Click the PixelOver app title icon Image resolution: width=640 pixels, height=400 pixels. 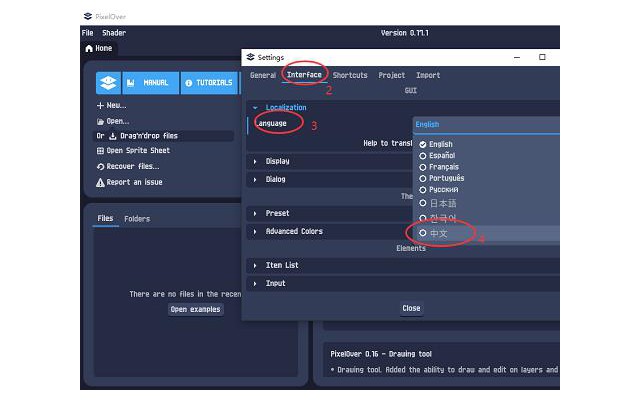point(87,16)
